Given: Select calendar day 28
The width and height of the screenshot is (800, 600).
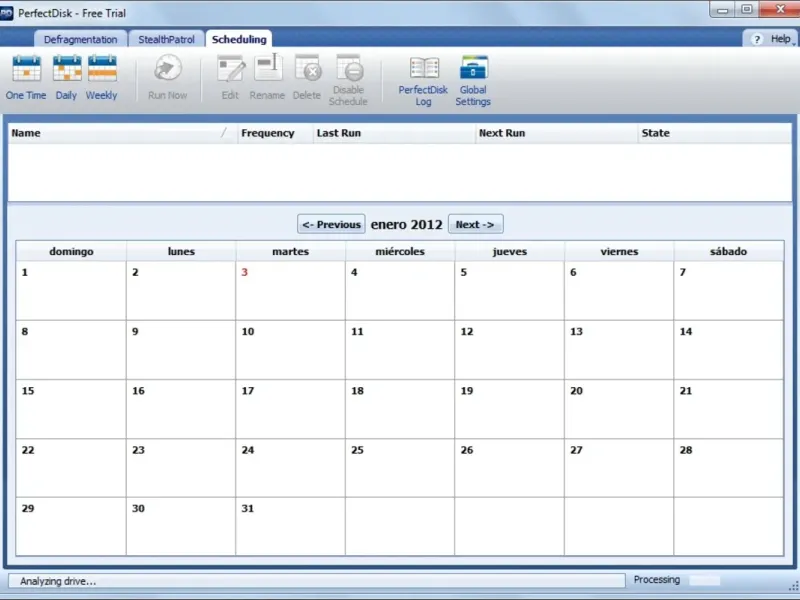Looking at the screenshot, I should 729,468.
